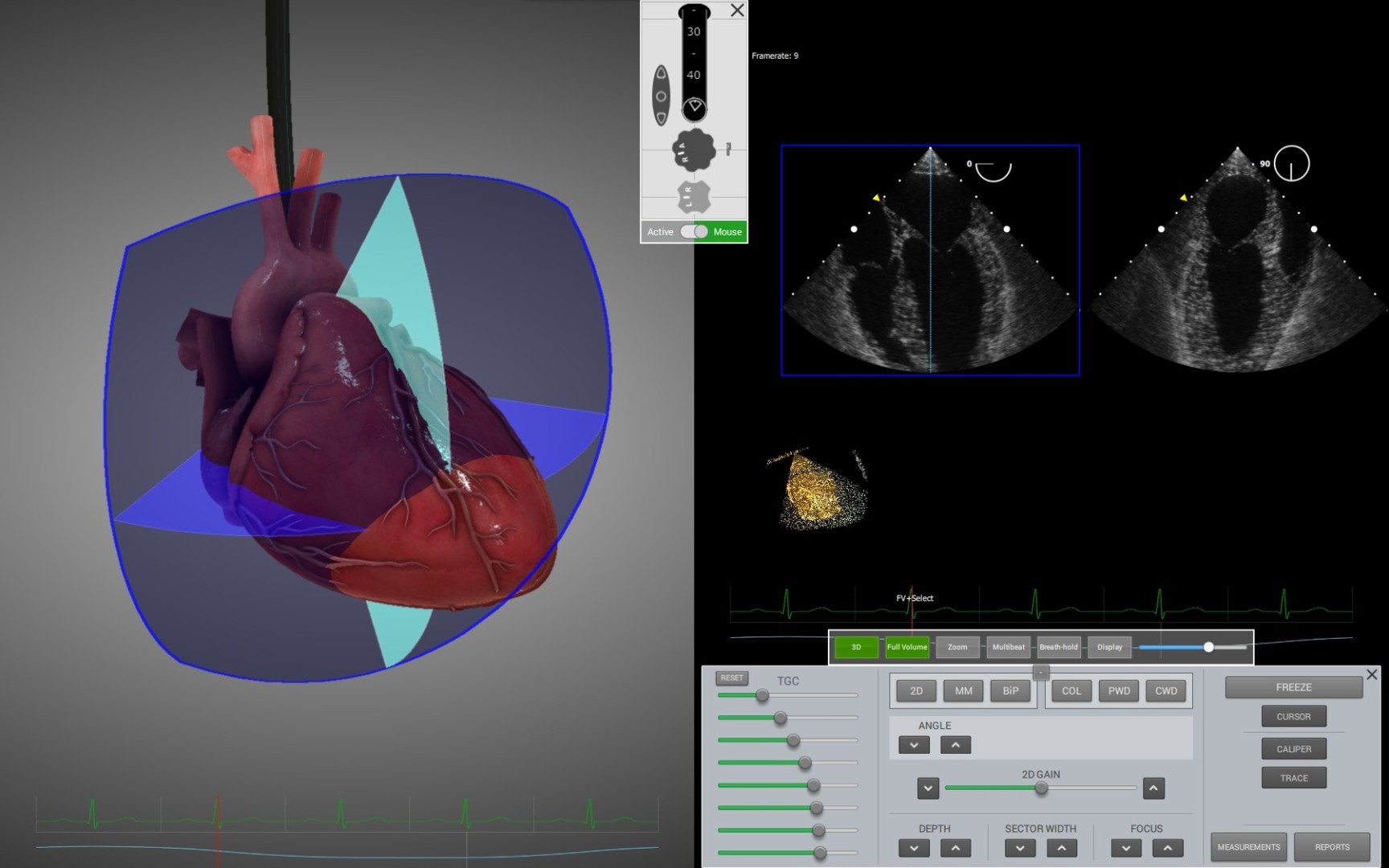
Task: Increase Sector Width with up chevron
Action: pos(1062,848)
